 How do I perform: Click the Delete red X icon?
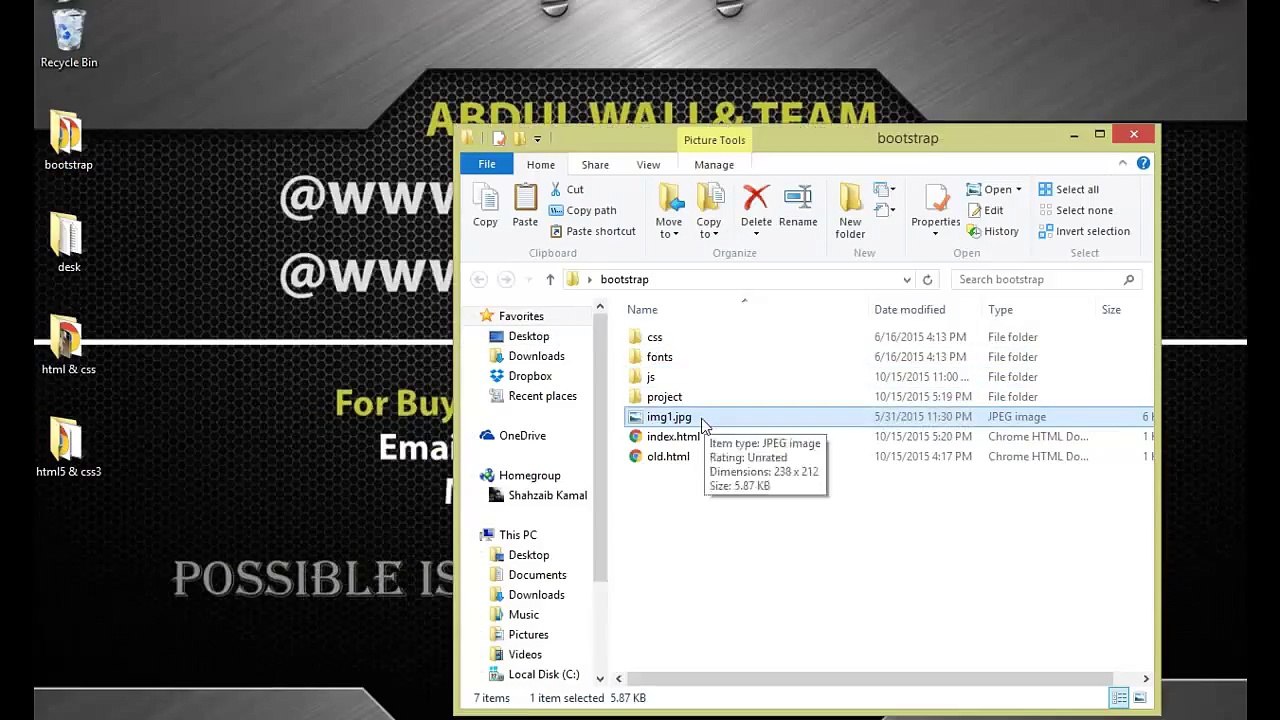pos(756,198)
